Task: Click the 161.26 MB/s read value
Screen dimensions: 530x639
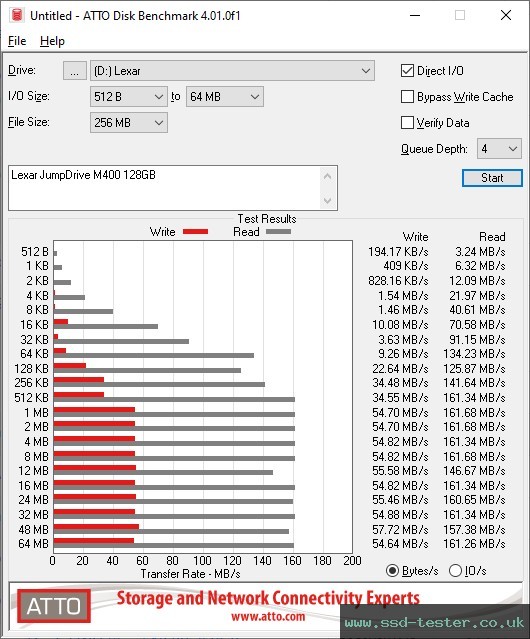Action: [474, 544]
